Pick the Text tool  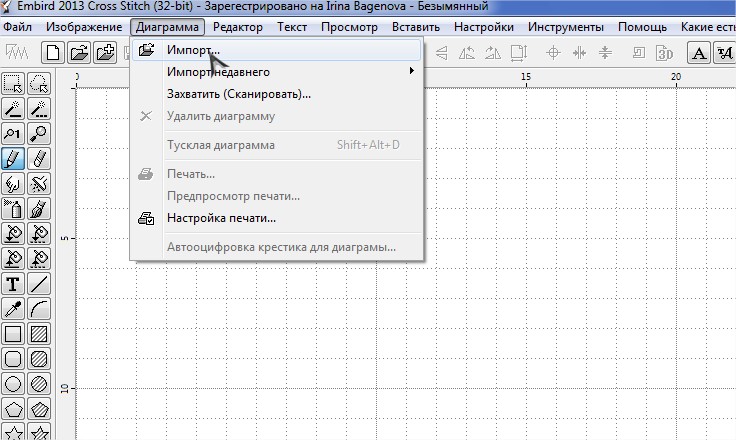point(14,284)
